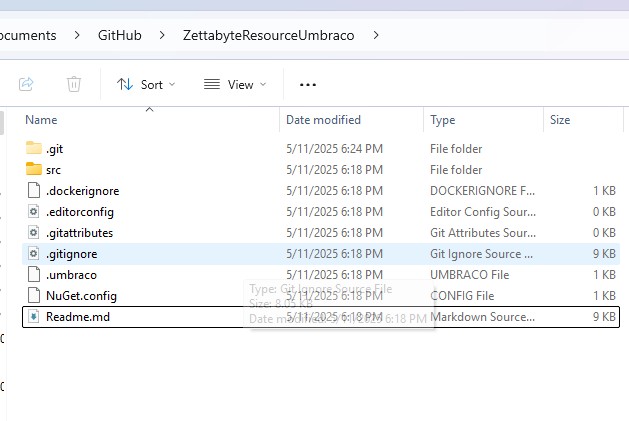Click the NuGet.config file icon
The width and height of the screenshot is (629, 421).
[x=33, y=296]
